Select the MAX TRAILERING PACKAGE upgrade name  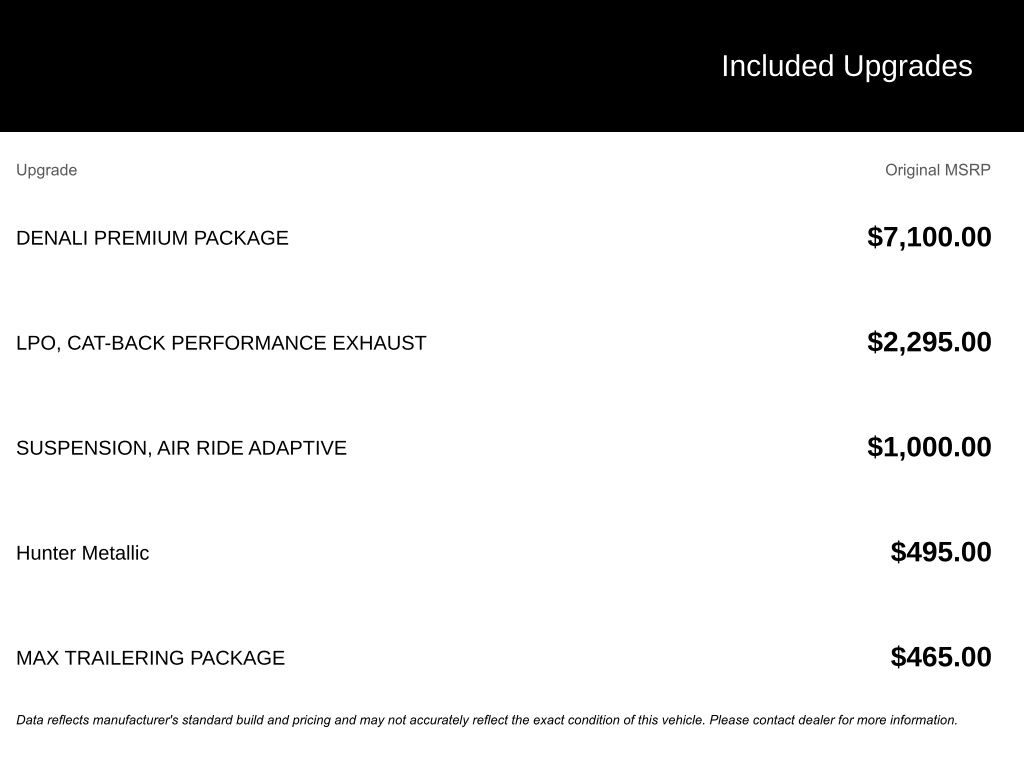[150, 658]
